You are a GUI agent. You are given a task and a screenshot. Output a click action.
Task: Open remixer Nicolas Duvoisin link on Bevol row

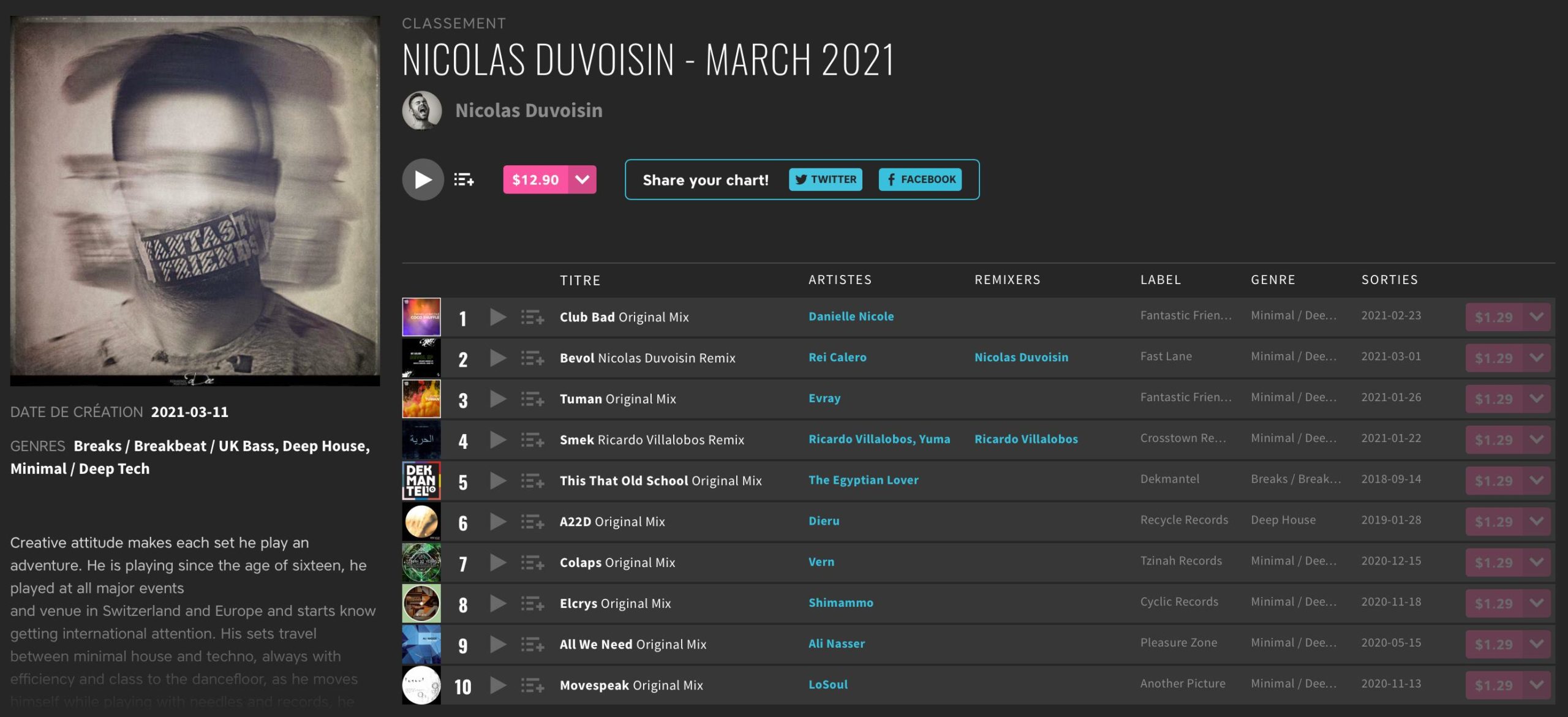(1021, 358)
